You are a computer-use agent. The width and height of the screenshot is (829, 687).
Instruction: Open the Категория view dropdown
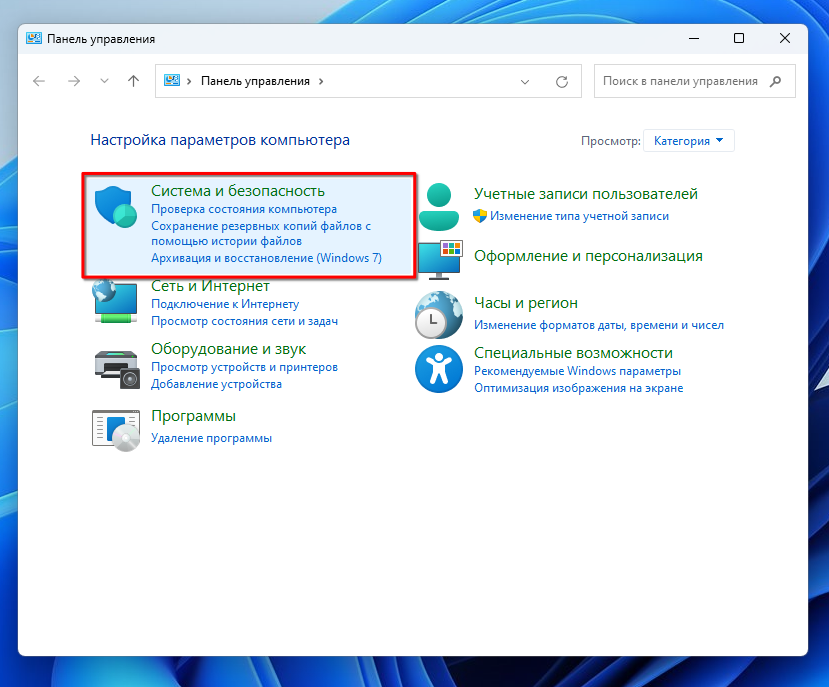pyautogui.click(x=688, y=141)
